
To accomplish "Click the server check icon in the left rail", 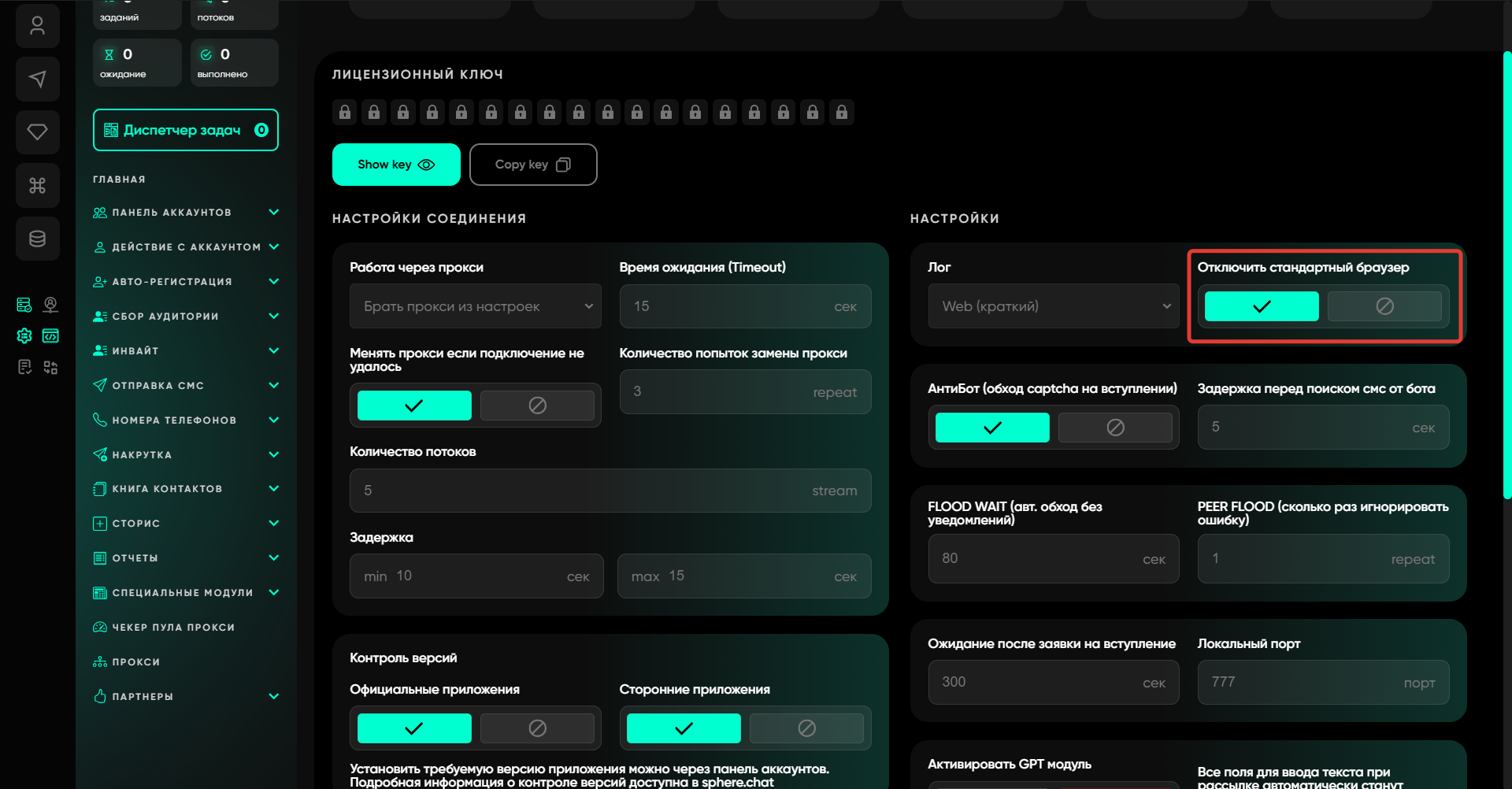I will tap(24, 305).
